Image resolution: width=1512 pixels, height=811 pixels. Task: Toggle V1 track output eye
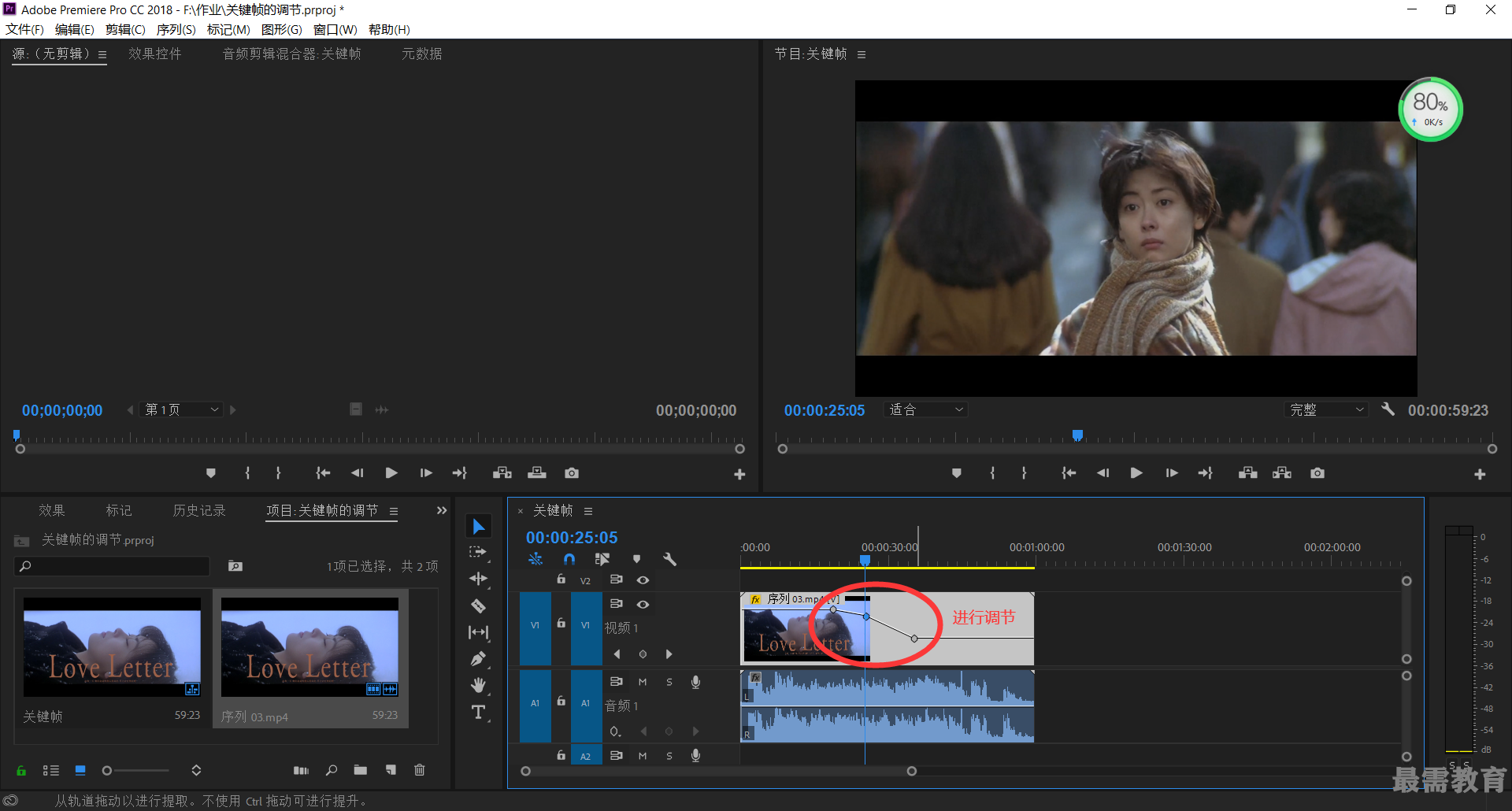(643, 605)
